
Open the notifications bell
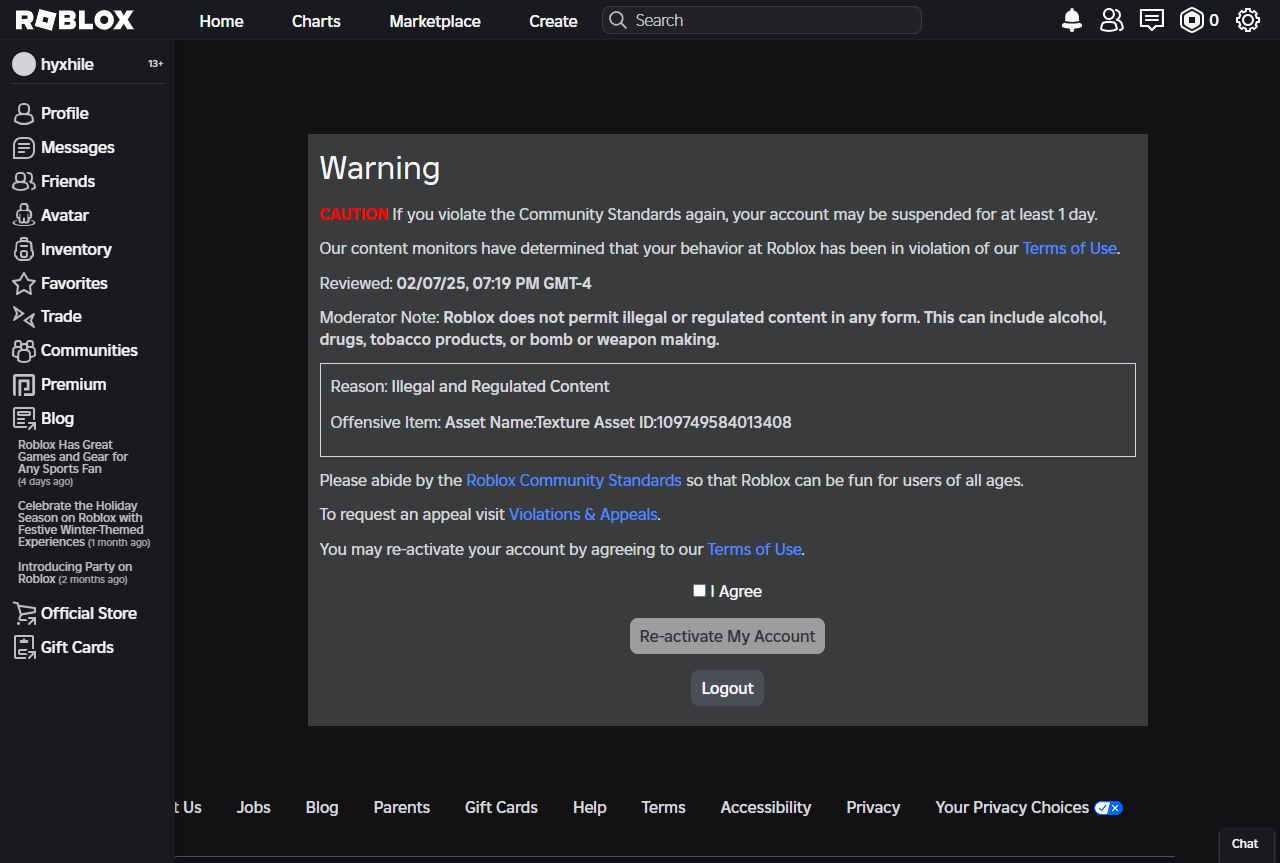point(1071,19)
